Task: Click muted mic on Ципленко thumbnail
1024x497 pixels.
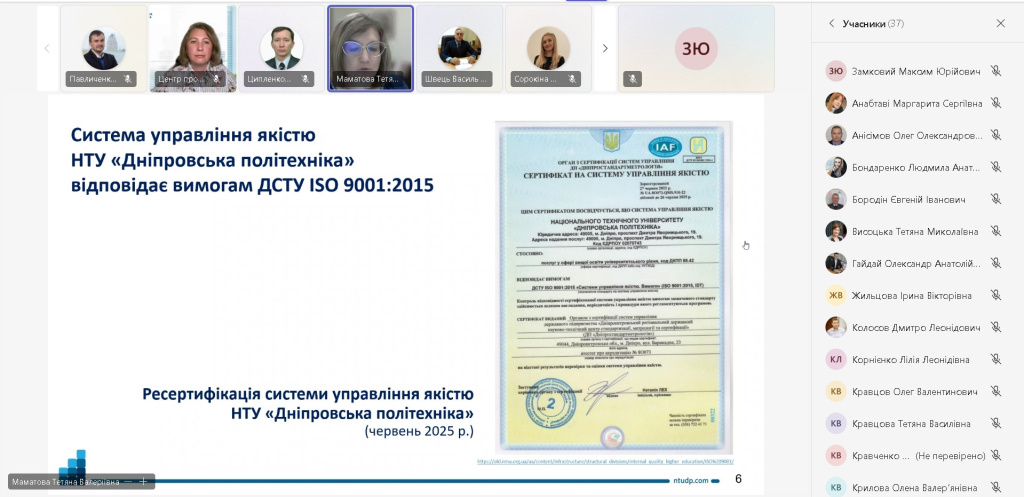Action: [305, 79]
